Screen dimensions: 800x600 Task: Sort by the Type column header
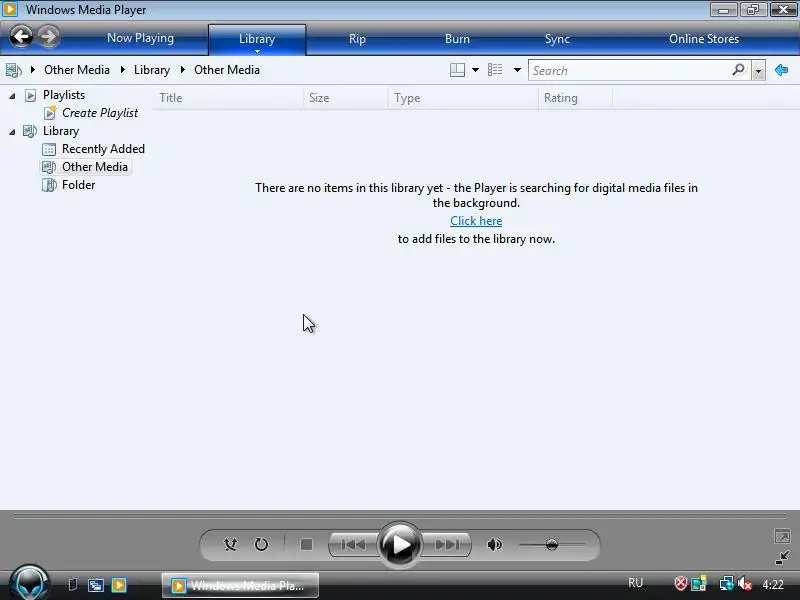pyautogui.click(x=463, y=98)
